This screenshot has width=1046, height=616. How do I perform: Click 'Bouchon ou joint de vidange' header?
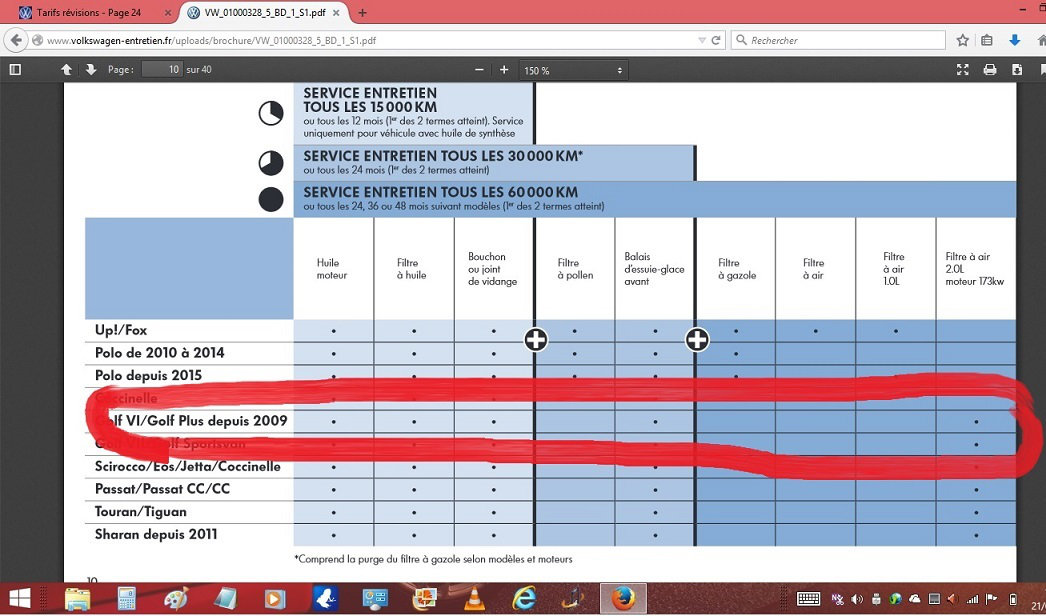[x=492, y=269]
